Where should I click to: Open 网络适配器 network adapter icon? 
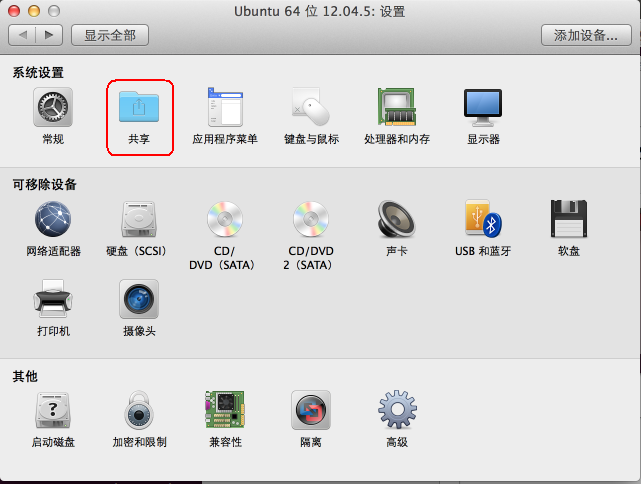53,219
